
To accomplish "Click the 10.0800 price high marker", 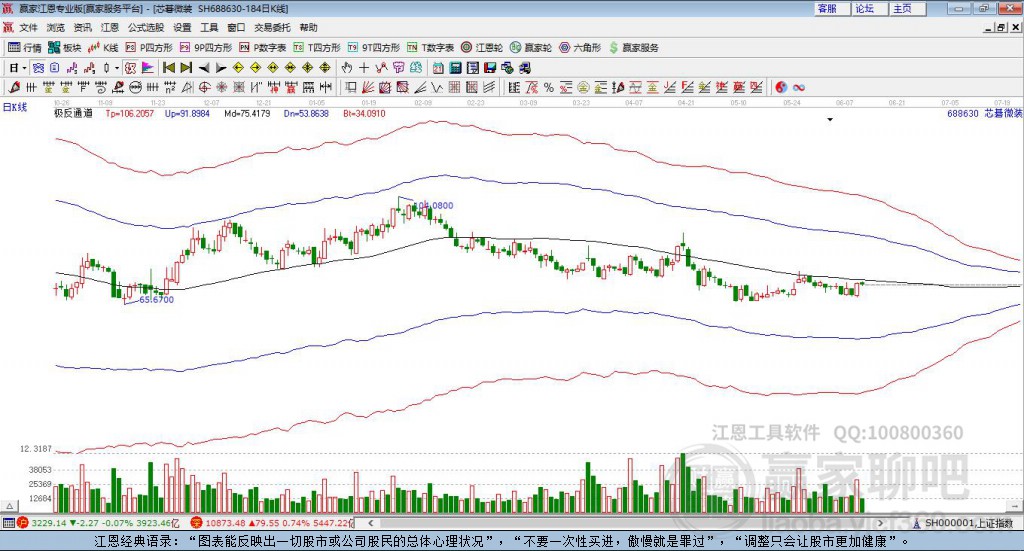I will [437, 205].
